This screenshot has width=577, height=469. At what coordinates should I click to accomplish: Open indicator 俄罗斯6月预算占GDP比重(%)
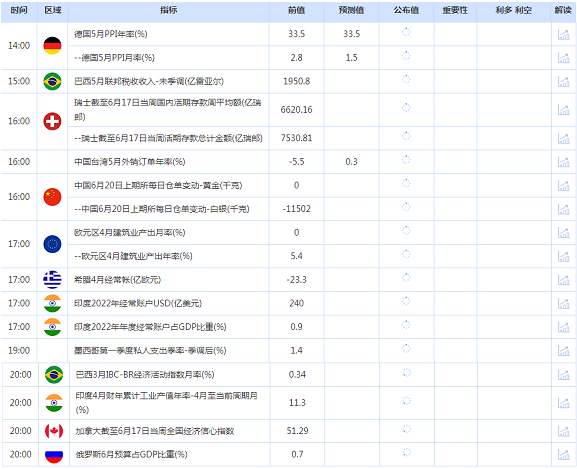pyautogui.click(x=131, y=454)
